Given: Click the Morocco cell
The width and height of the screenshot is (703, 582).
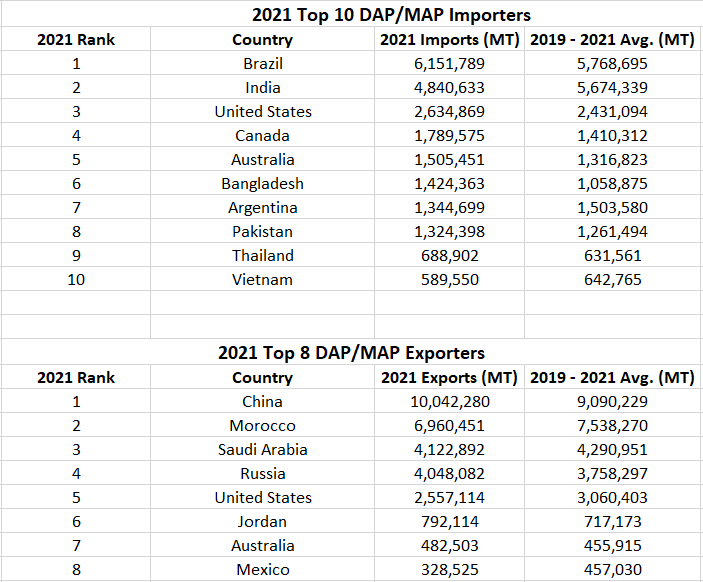Looking at the screenshot, I should [263, 426].
